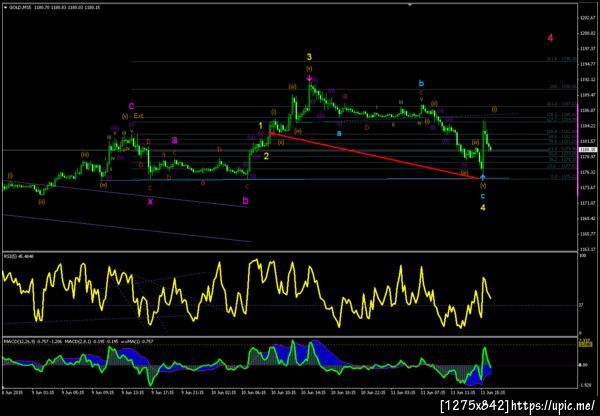Select the magenta down arrow at the wave 3 peak
Image resolution: width=600 pixels, height=416 pixels.
(x=309, y=78)
